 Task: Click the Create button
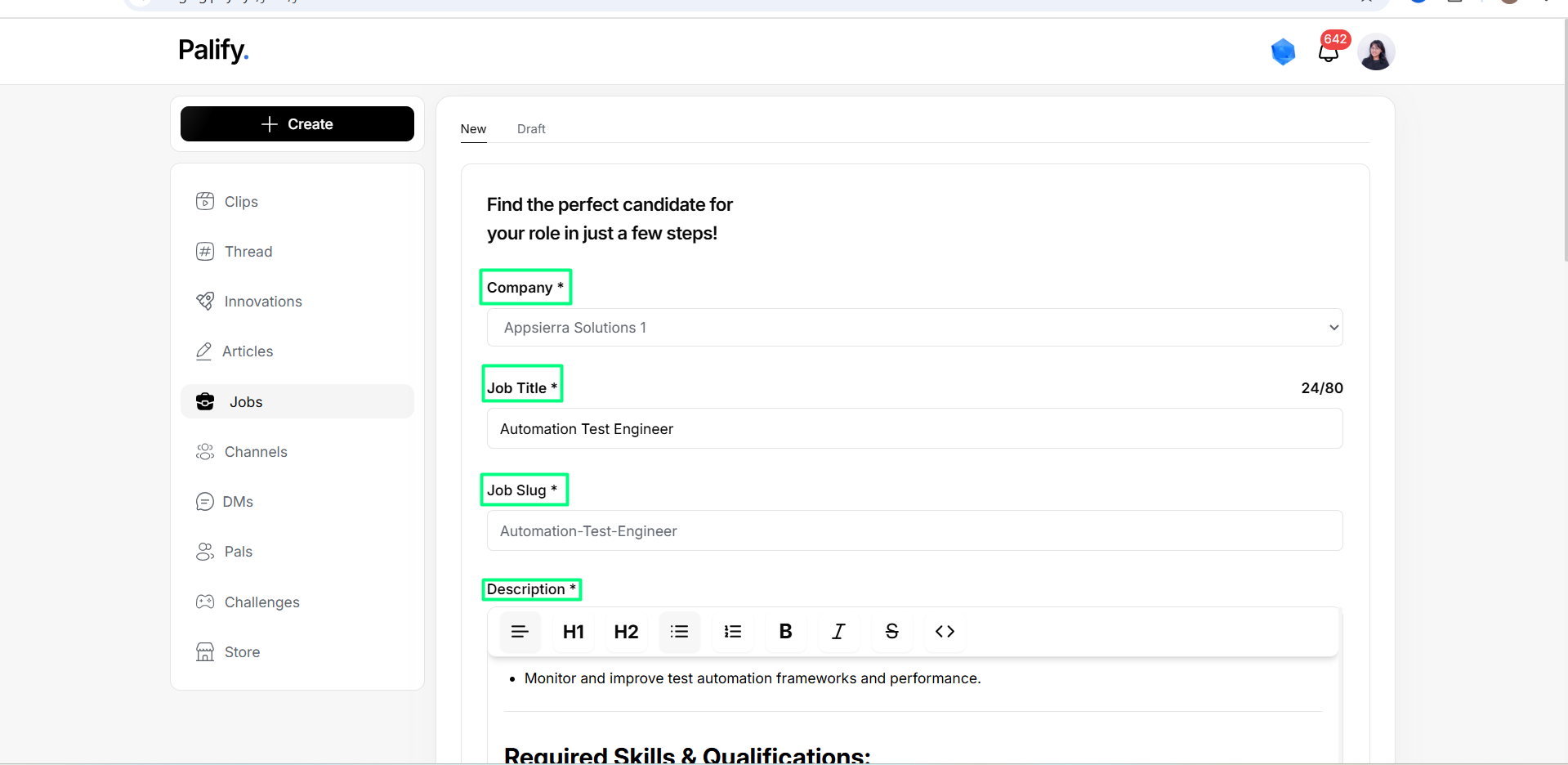[297, 124]
